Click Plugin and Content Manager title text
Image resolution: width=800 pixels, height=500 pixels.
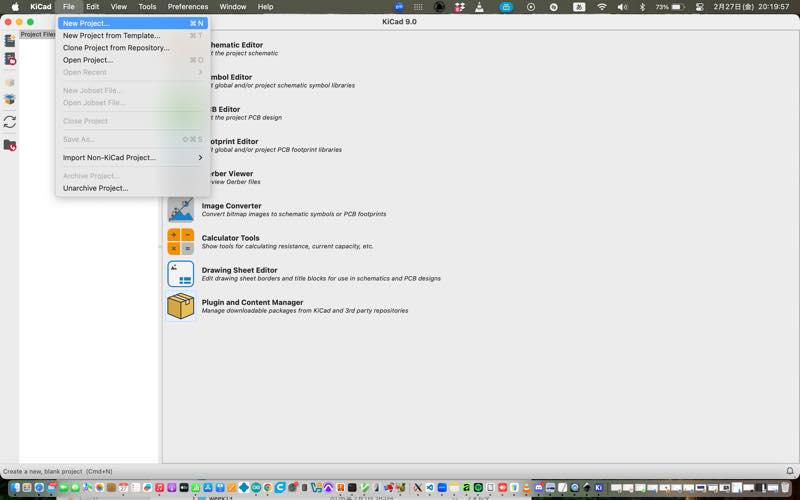click(252, 302)
